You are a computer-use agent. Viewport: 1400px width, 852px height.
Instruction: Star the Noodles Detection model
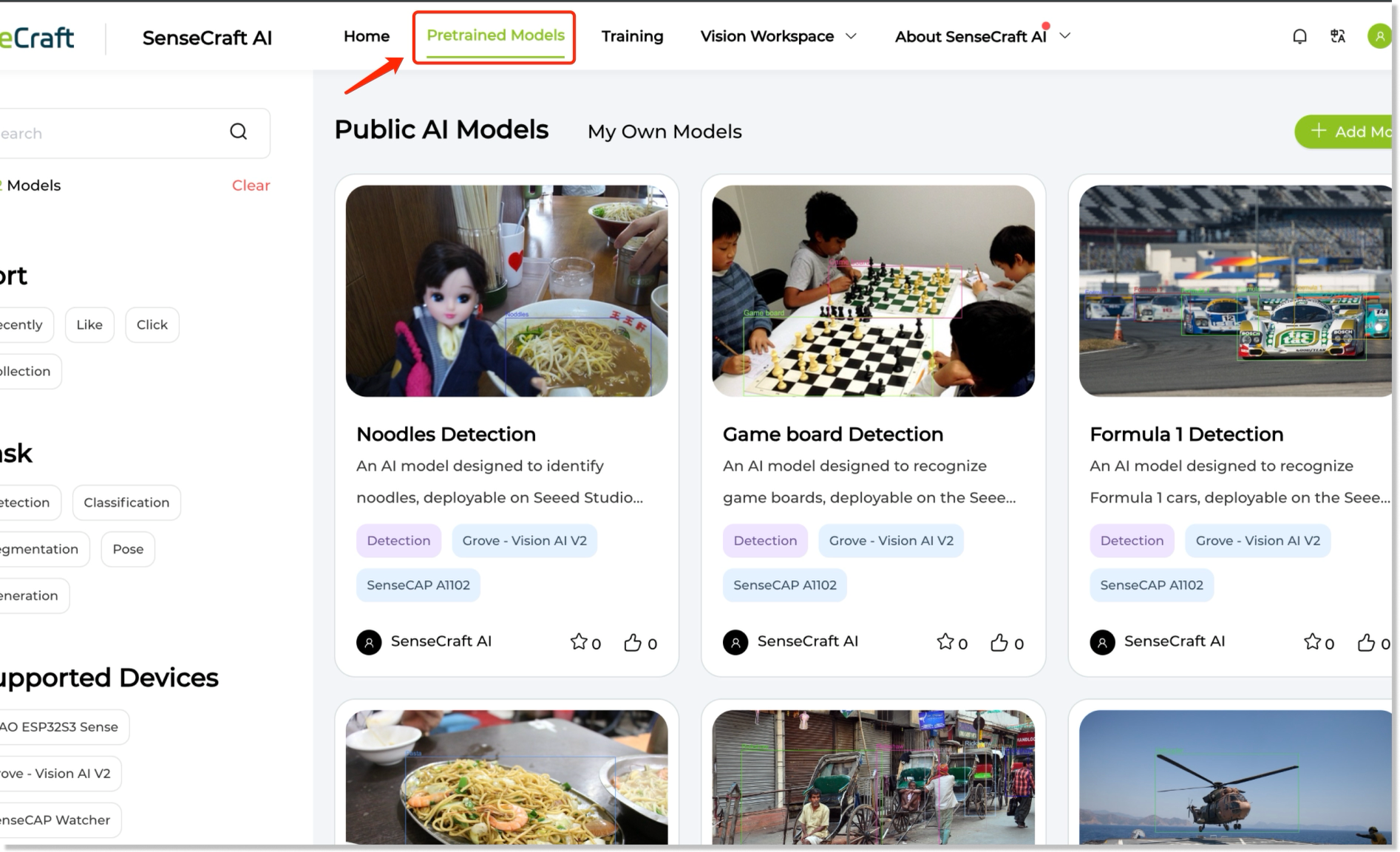click(x=578, y=641)
